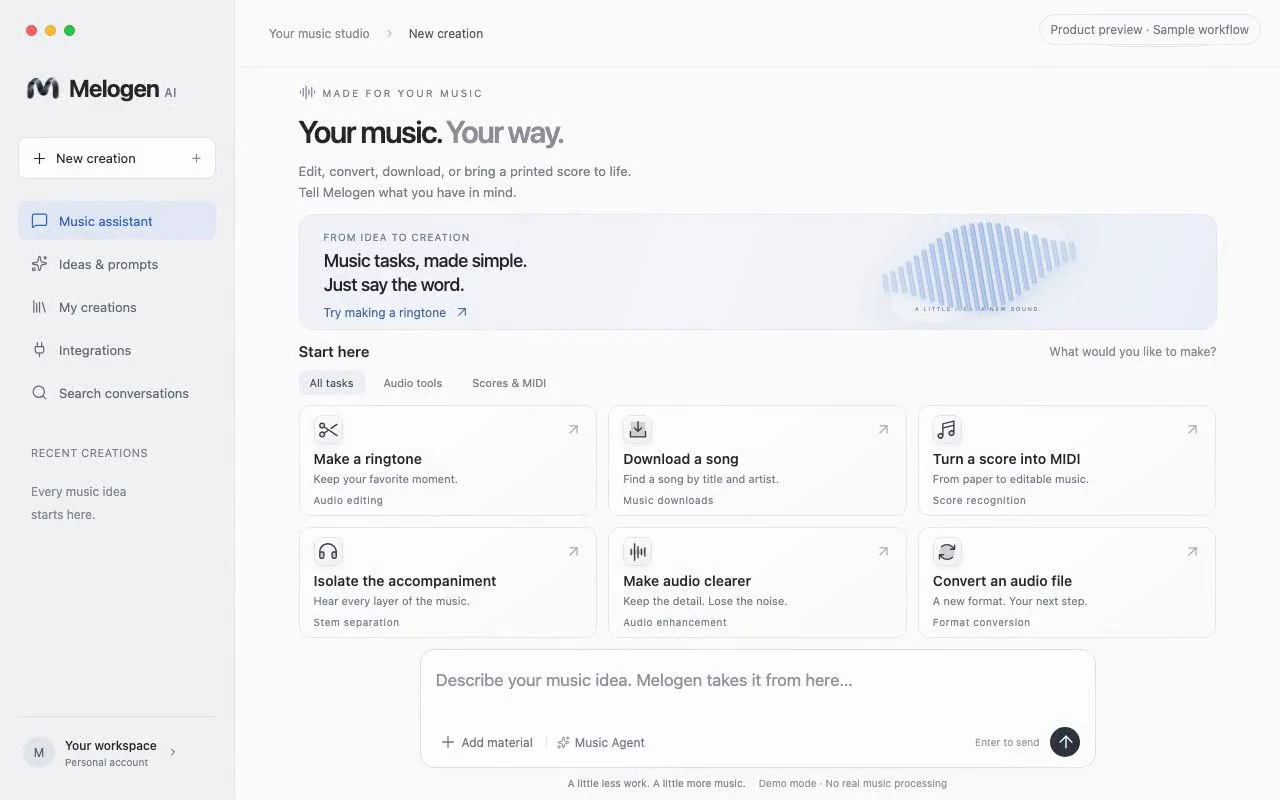Screen dimensions: 1280x800
Task: Click the arrow icon on Isolate the accompaniment card
Action: pyautogui.click(x=573, y=552)
